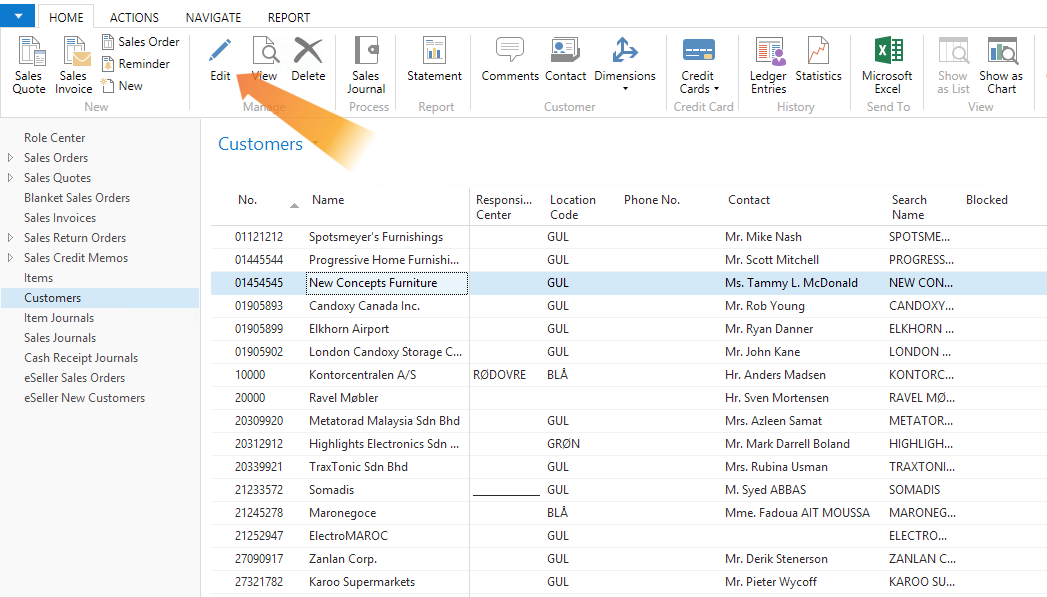This screenshot has height=597, width=1047.
Task: Open Item Journals
Action: coord(59,318)
